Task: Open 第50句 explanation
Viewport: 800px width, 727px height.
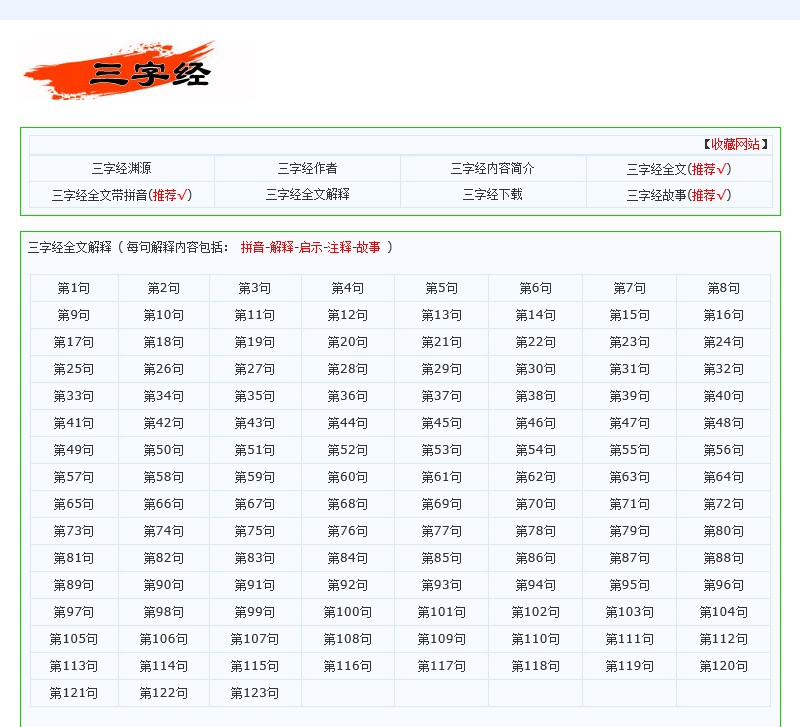Action: 163,450
